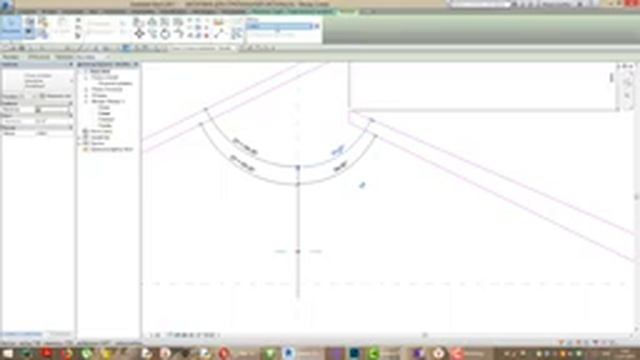The height and width of the screenshot is (360, 640).
Task: Select the bold Left elevation view item
Action: point(104,113)
